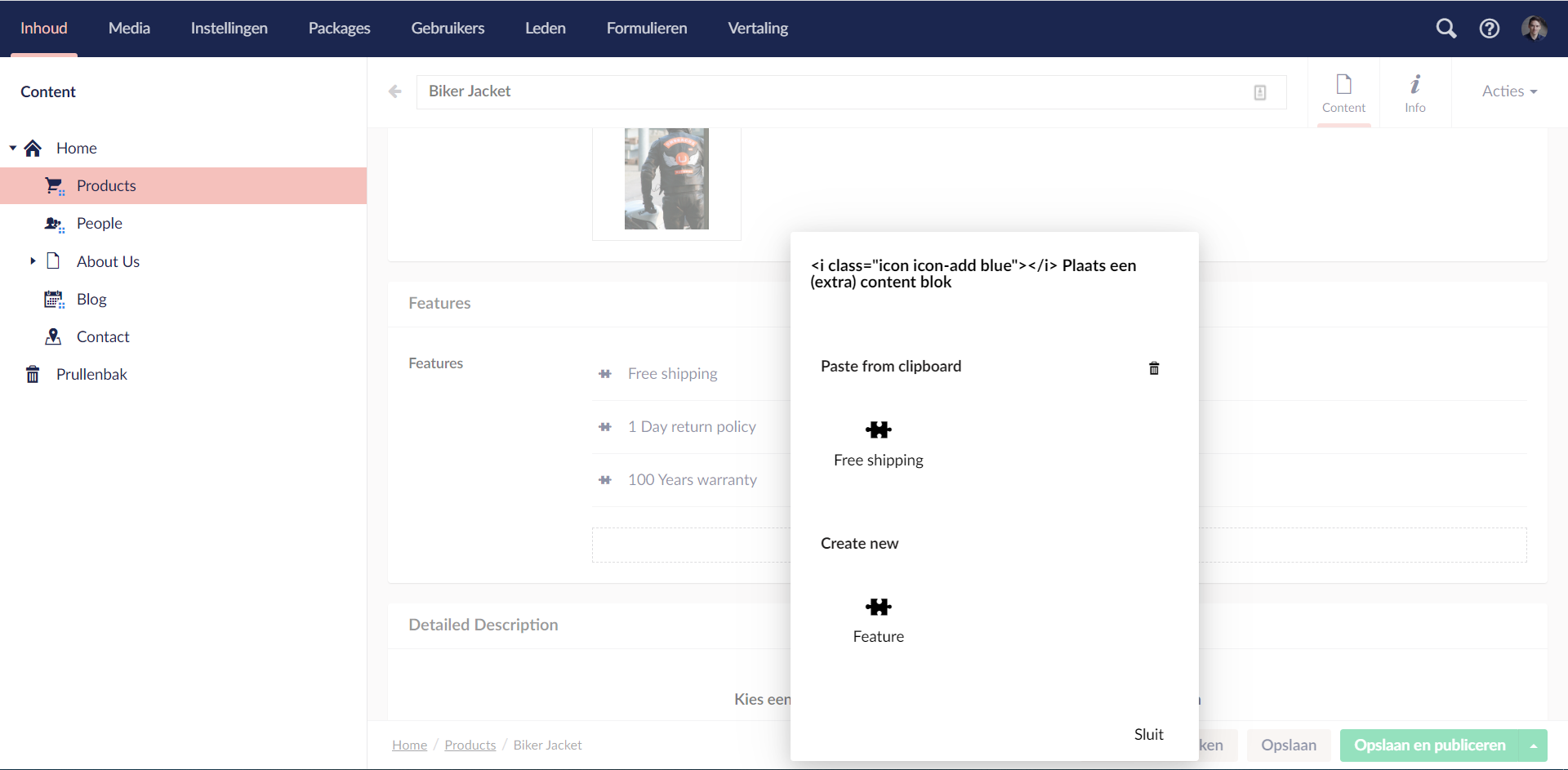Switch to the Media section
Image resolution: width=1568 pixels, height=770 pixels.
pos(129,28)
